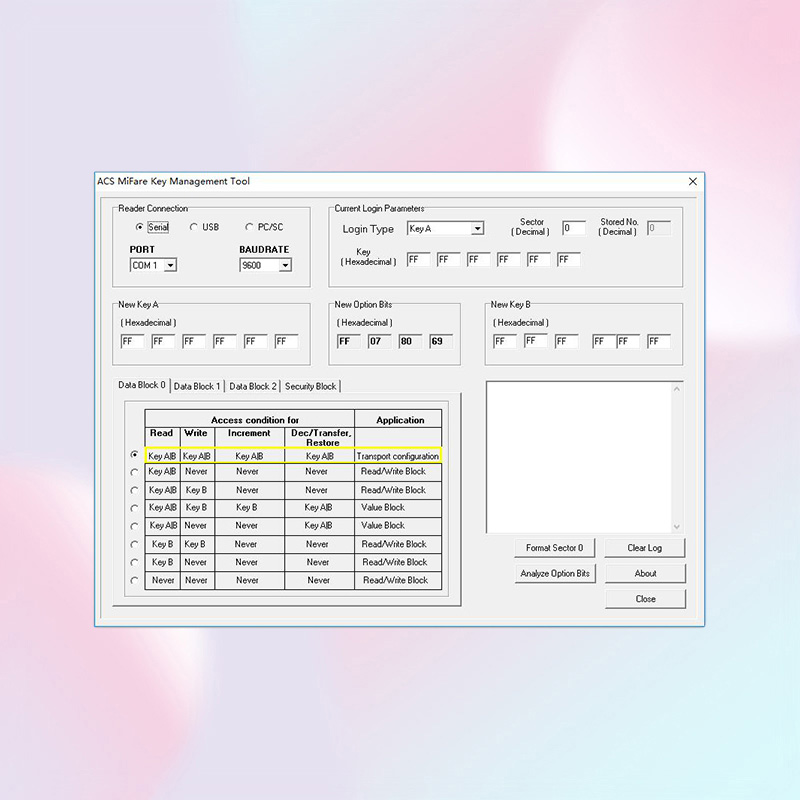Screen dimensions: 800x800
Task: Click the Sector (Decimal) input field
Action: tap(573, 228)
